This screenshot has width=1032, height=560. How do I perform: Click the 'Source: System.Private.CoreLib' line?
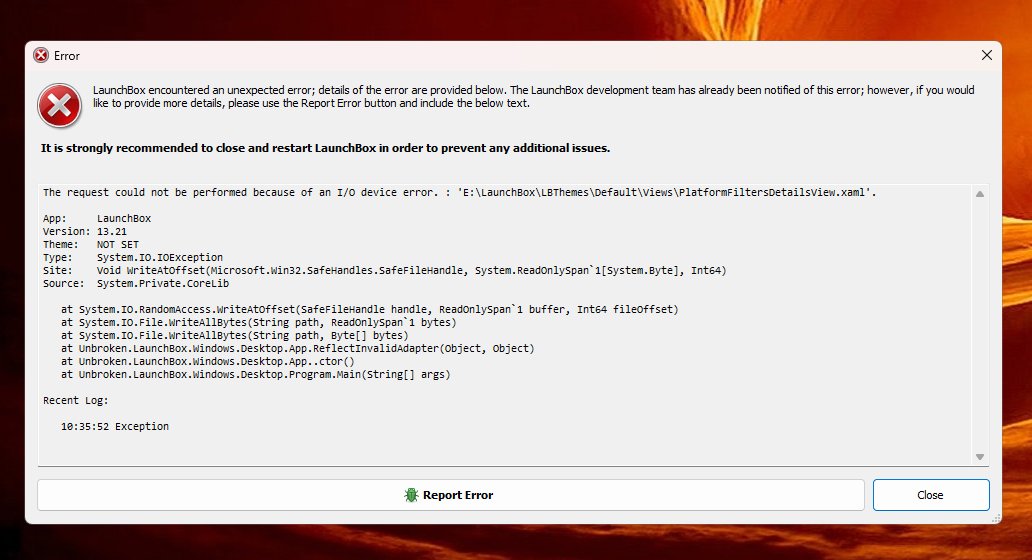coord(136,284)
